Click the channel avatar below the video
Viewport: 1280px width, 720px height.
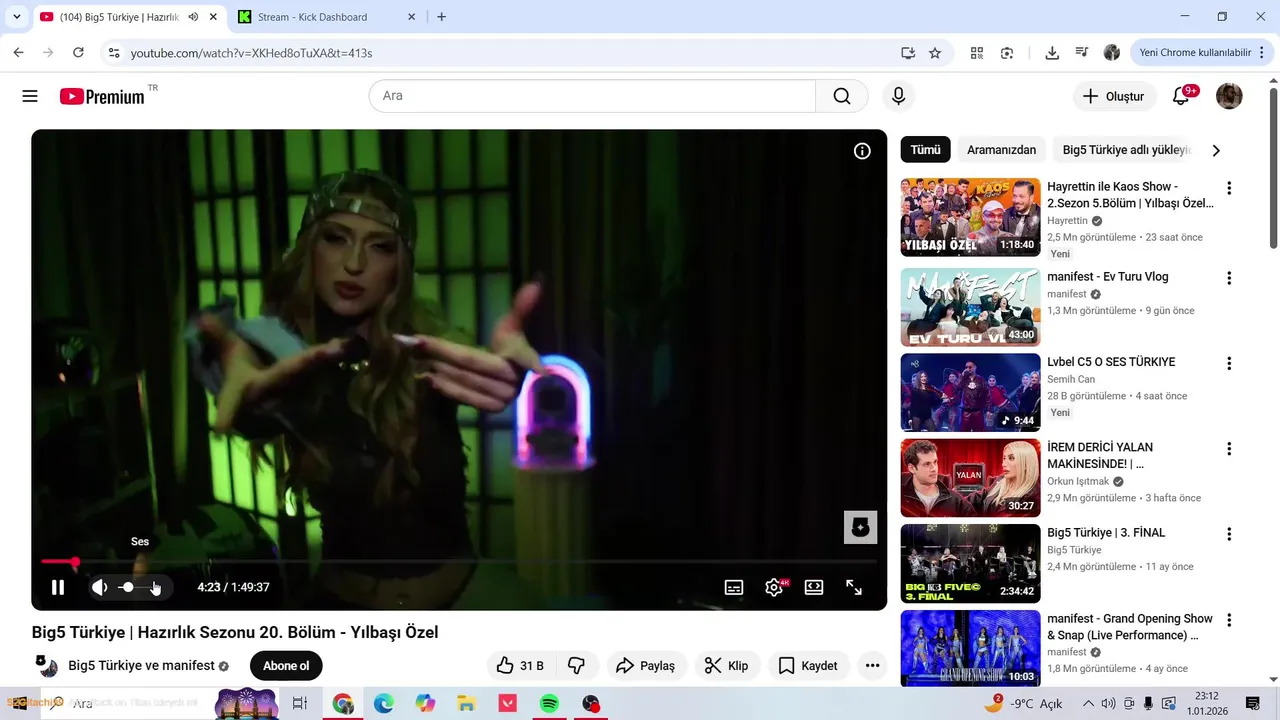[47, 666]
